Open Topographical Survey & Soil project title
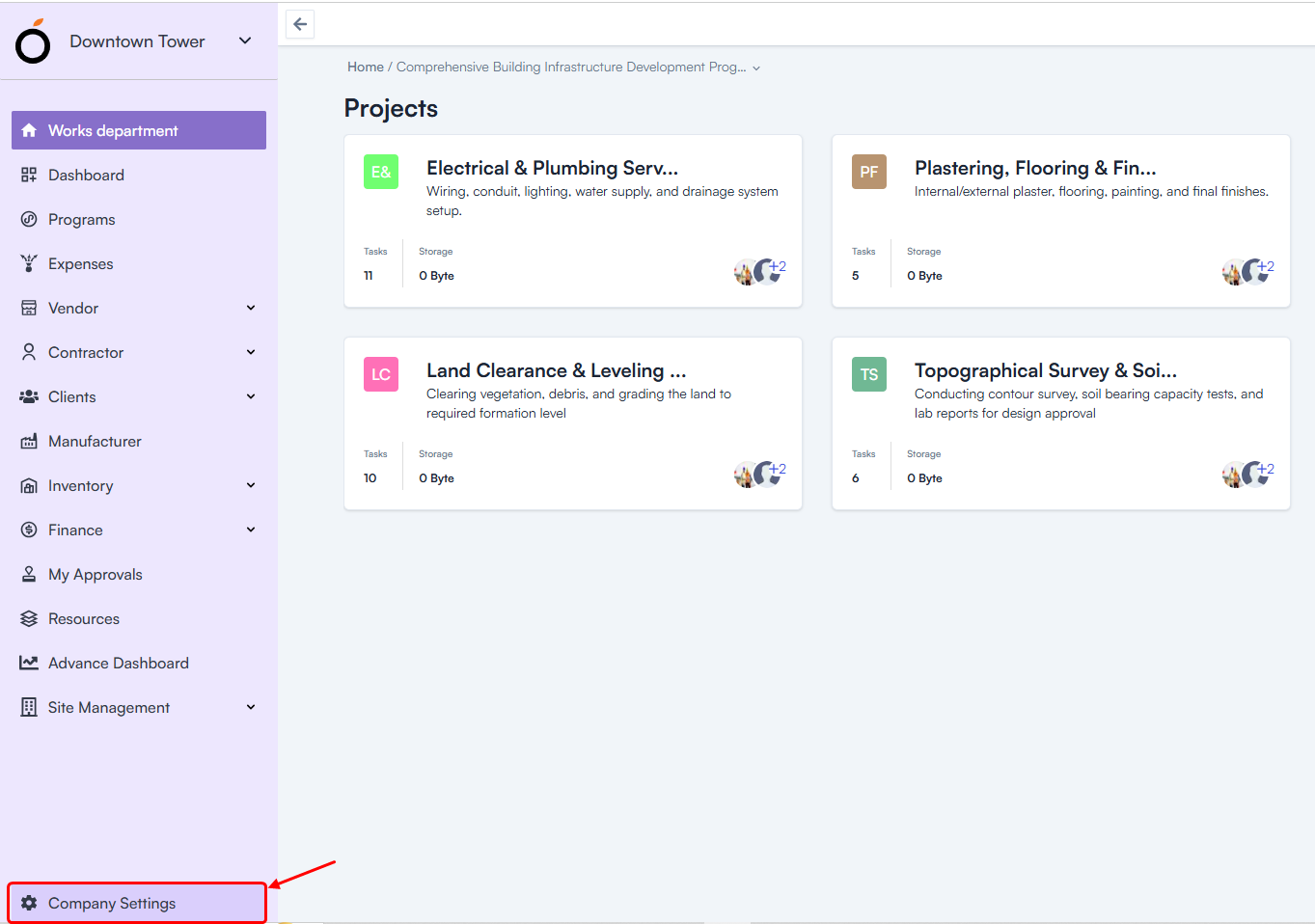Viewport: 1315px width, 924px height. (1045, 370)
